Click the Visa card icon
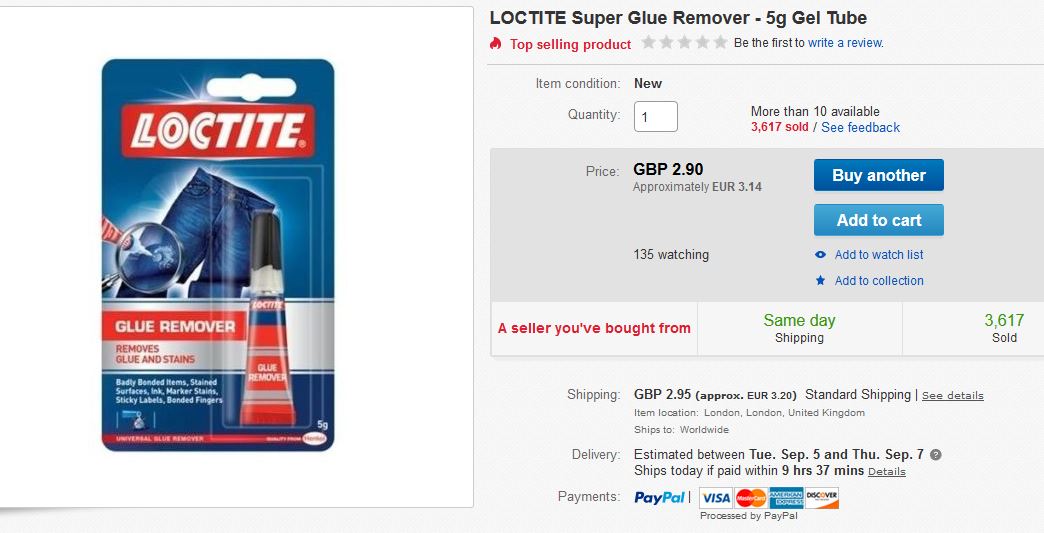Image resolution: width=1044 pixels, height=533 pixels. [715, 497]
